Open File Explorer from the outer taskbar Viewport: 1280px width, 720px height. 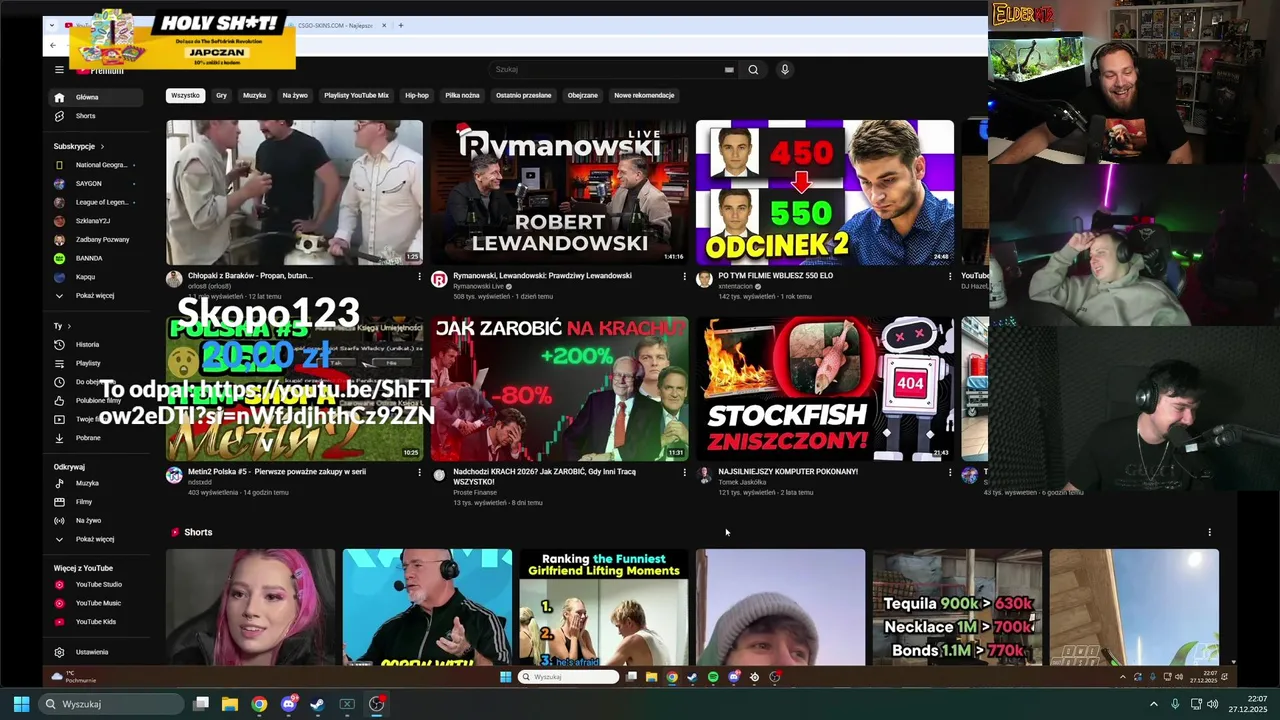click(230, 704)
